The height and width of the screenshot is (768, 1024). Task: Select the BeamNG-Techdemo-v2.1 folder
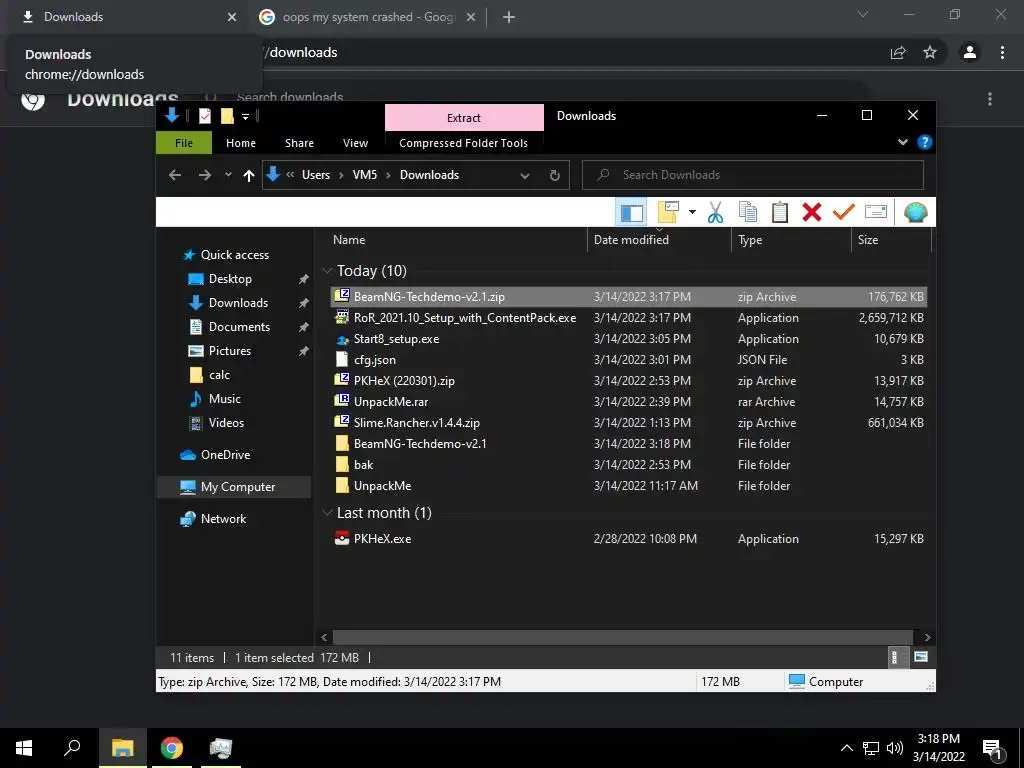[628, 443]
